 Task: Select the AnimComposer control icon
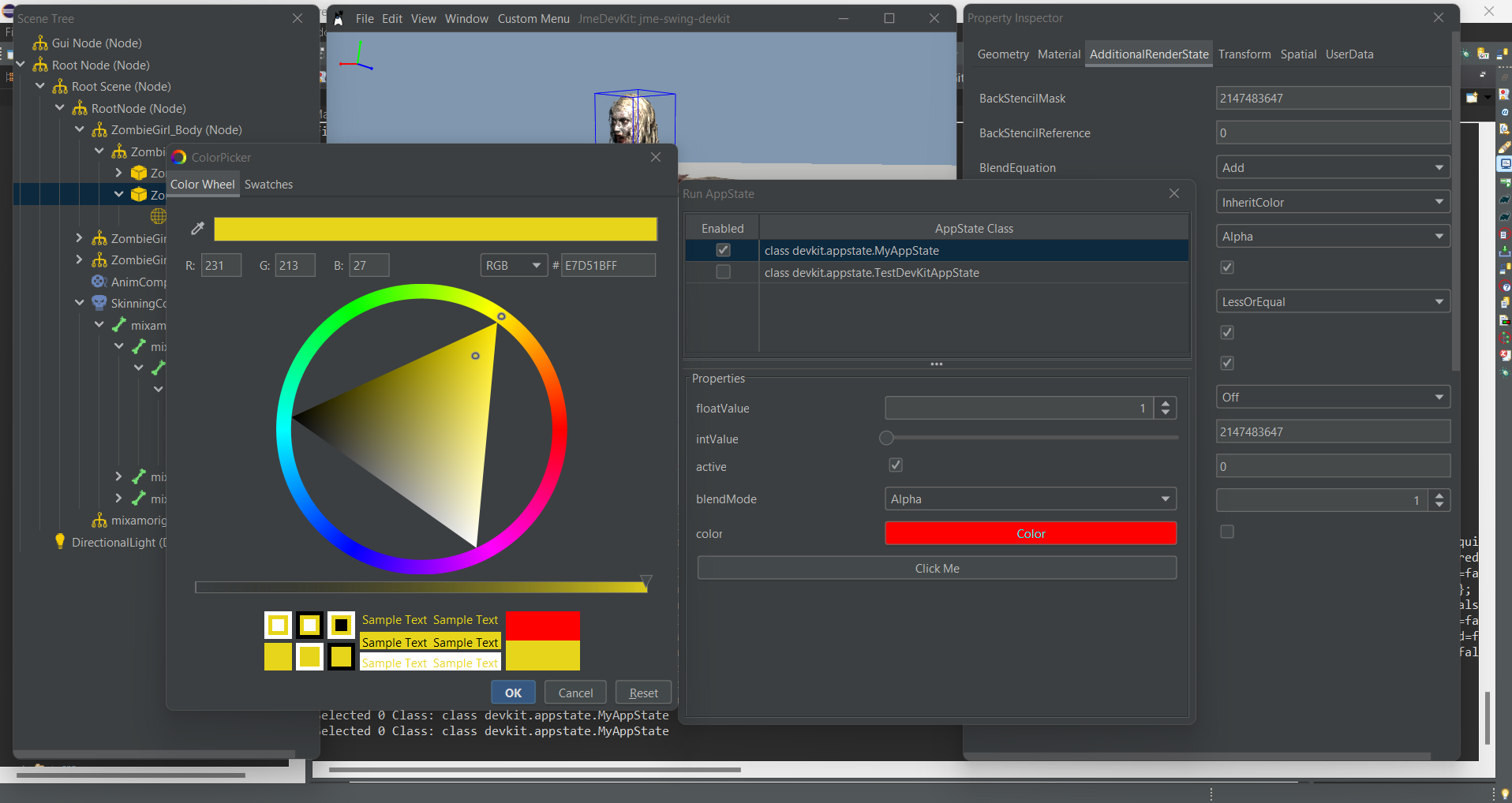click(x=99, y=282)
